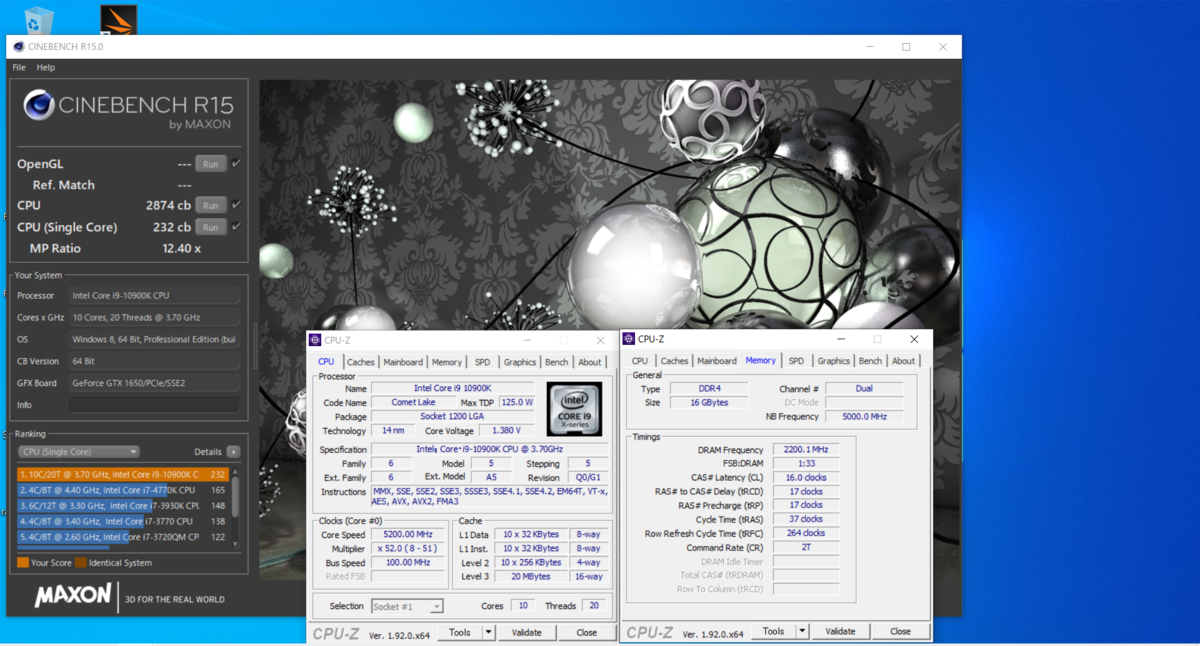Viewport: 1200px width, 646px height.
Task: Click the brown Identical System legend swatch
Action: (x=81, y=563)
